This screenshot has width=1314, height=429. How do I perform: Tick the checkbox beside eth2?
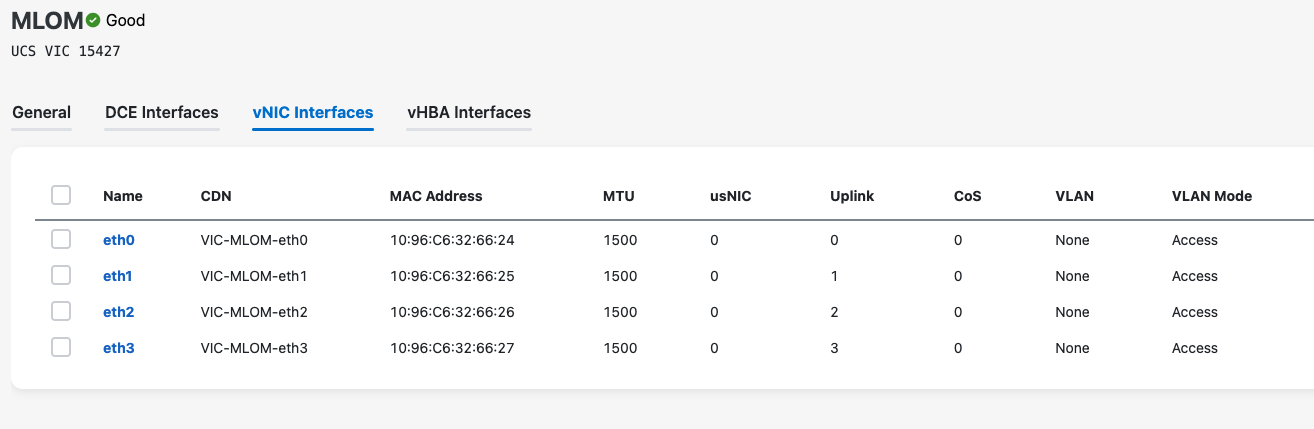61,311
